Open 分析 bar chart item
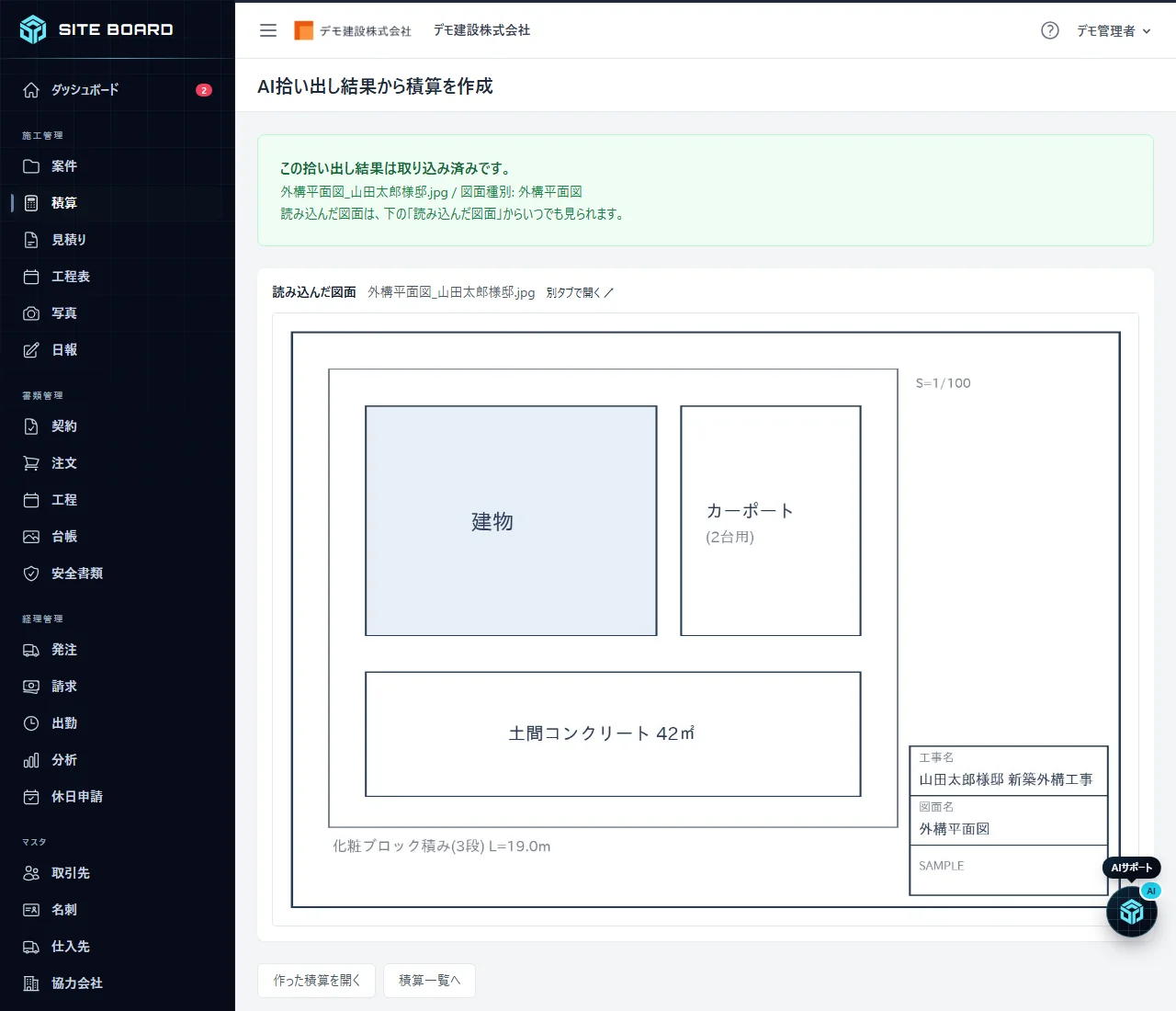The width and height of the screenshot is (1176, 1011). pos(118,760)
